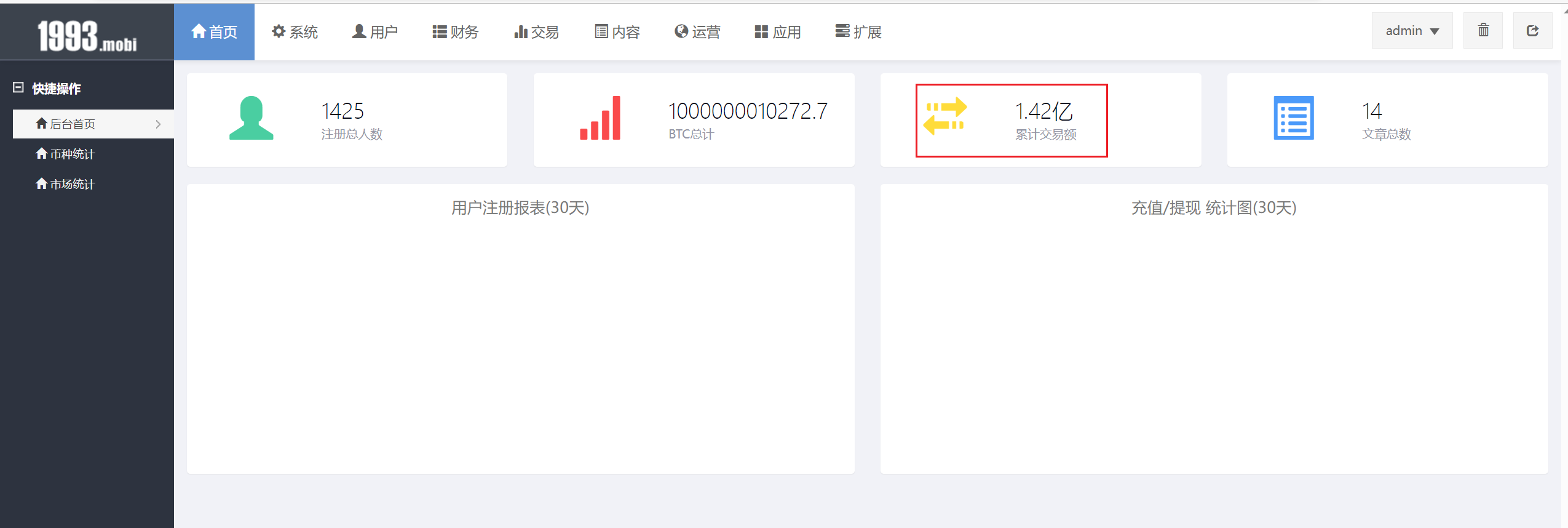Click the chevron beside 后台首页
This screenshot has width=1568, height=528.
coord(159,124)
